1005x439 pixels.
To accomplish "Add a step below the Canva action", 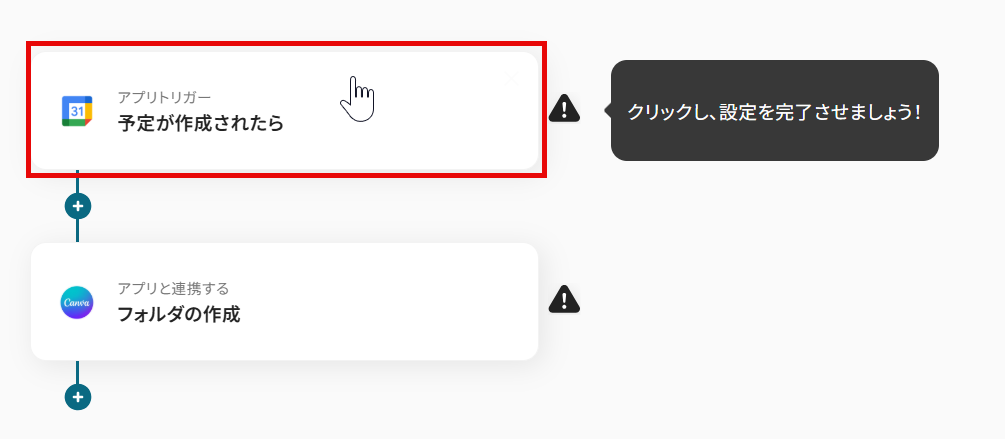I will [78, 397].
